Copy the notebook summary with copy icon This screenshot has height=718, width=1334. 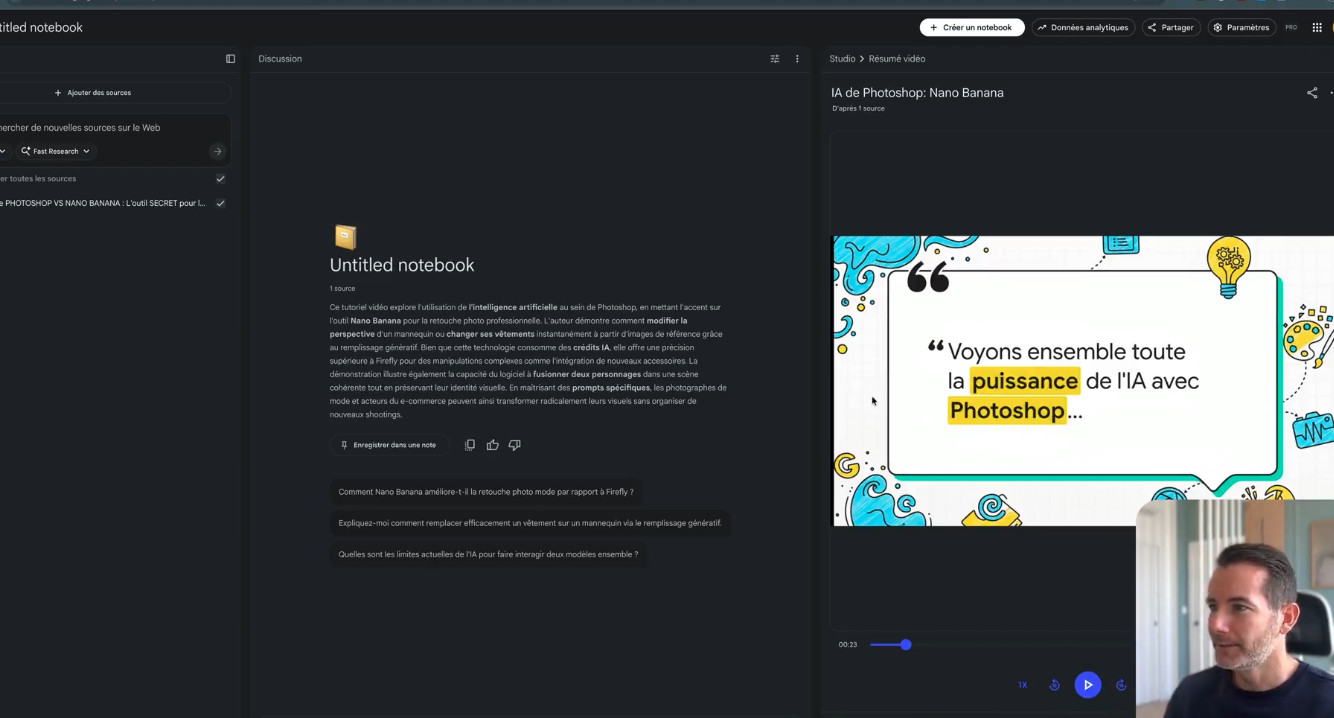[470, 445]
